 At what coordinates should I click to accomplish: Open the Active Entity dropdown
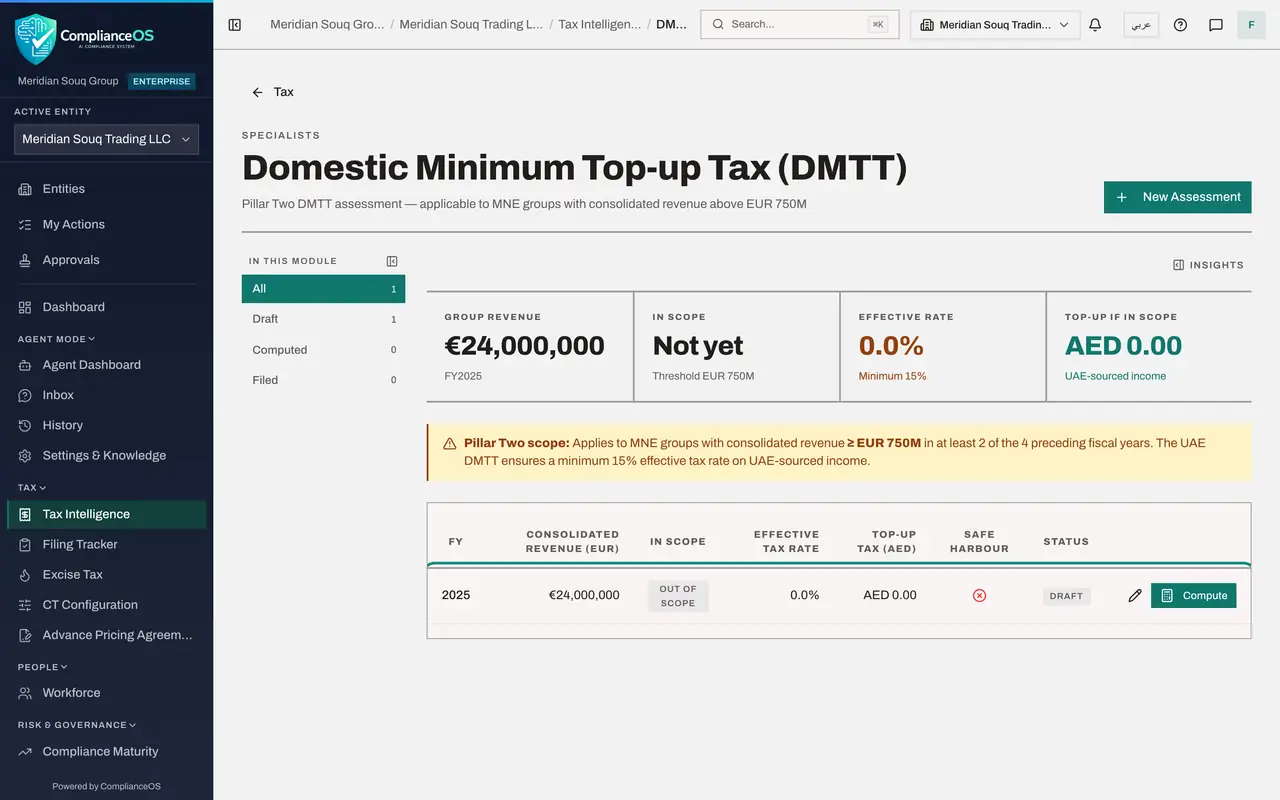[106, 139]
